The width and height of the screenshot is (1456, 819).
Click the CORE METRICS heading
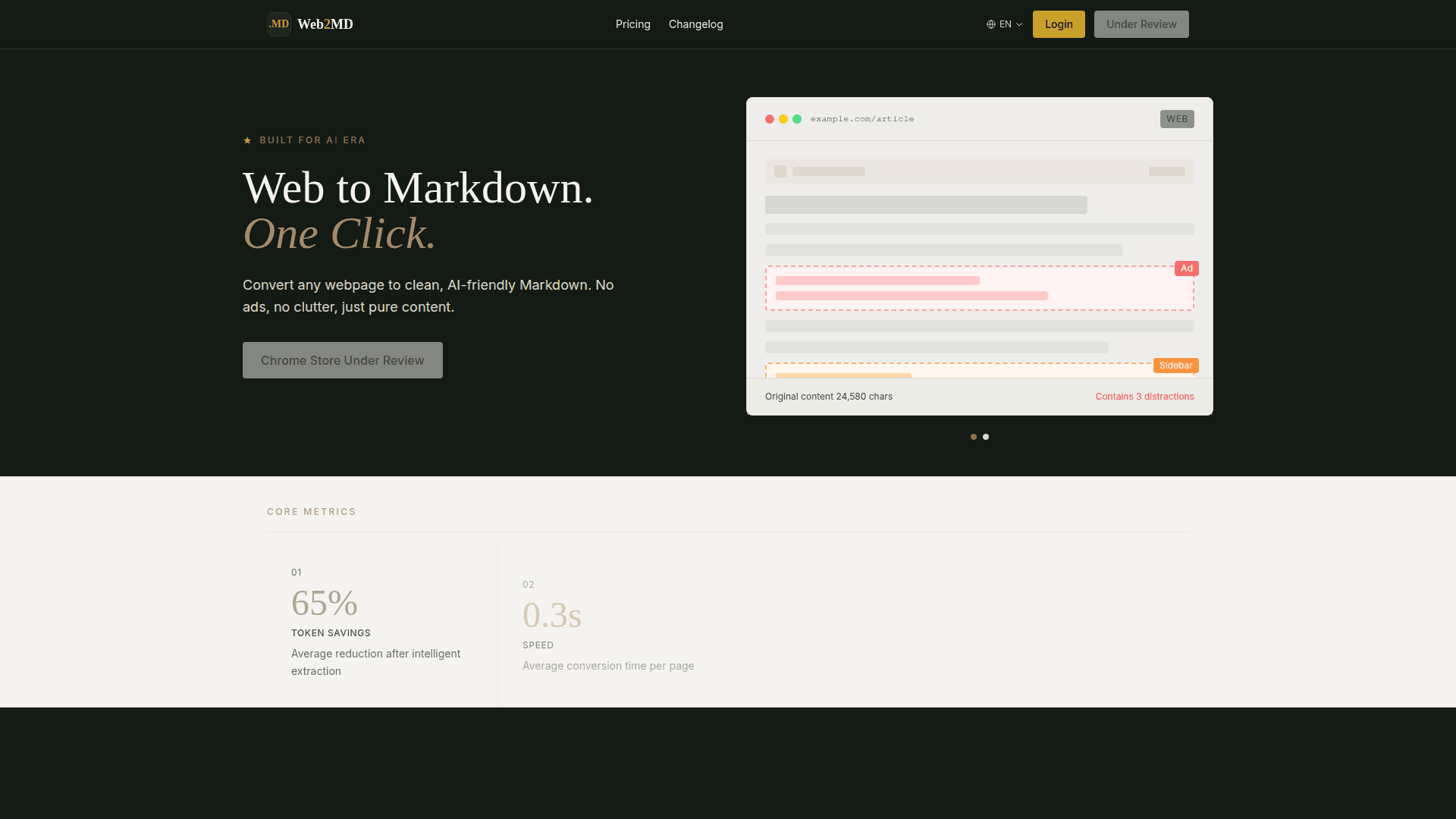[x=312, y=512]
